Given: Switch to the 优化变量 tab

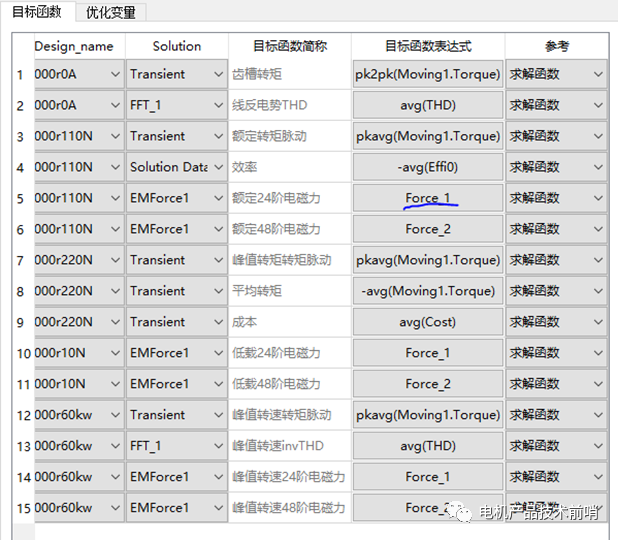Looking at the screenshot, I should point(111,12).
